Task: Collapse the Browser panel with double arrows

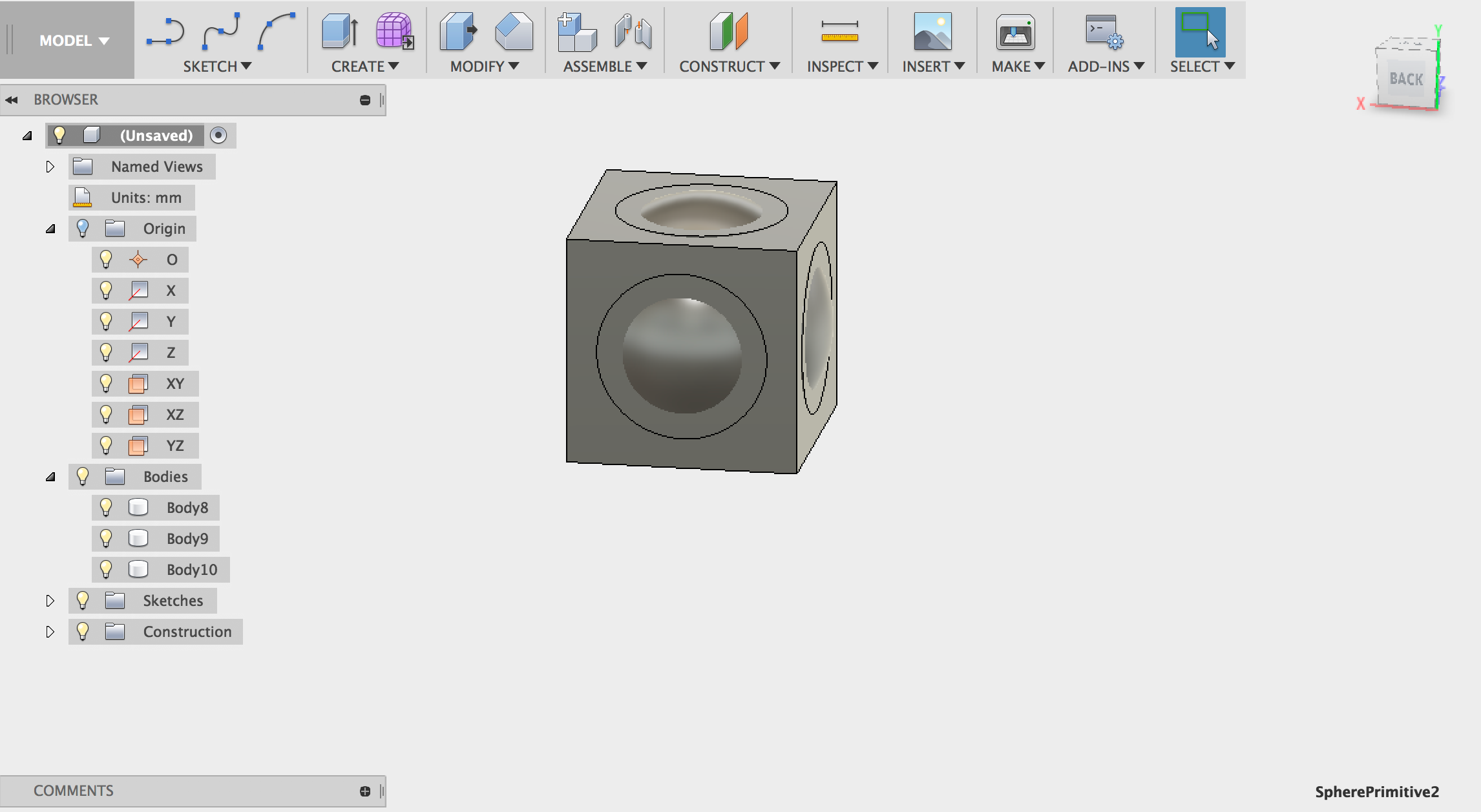Action: (x=11, y=100)
